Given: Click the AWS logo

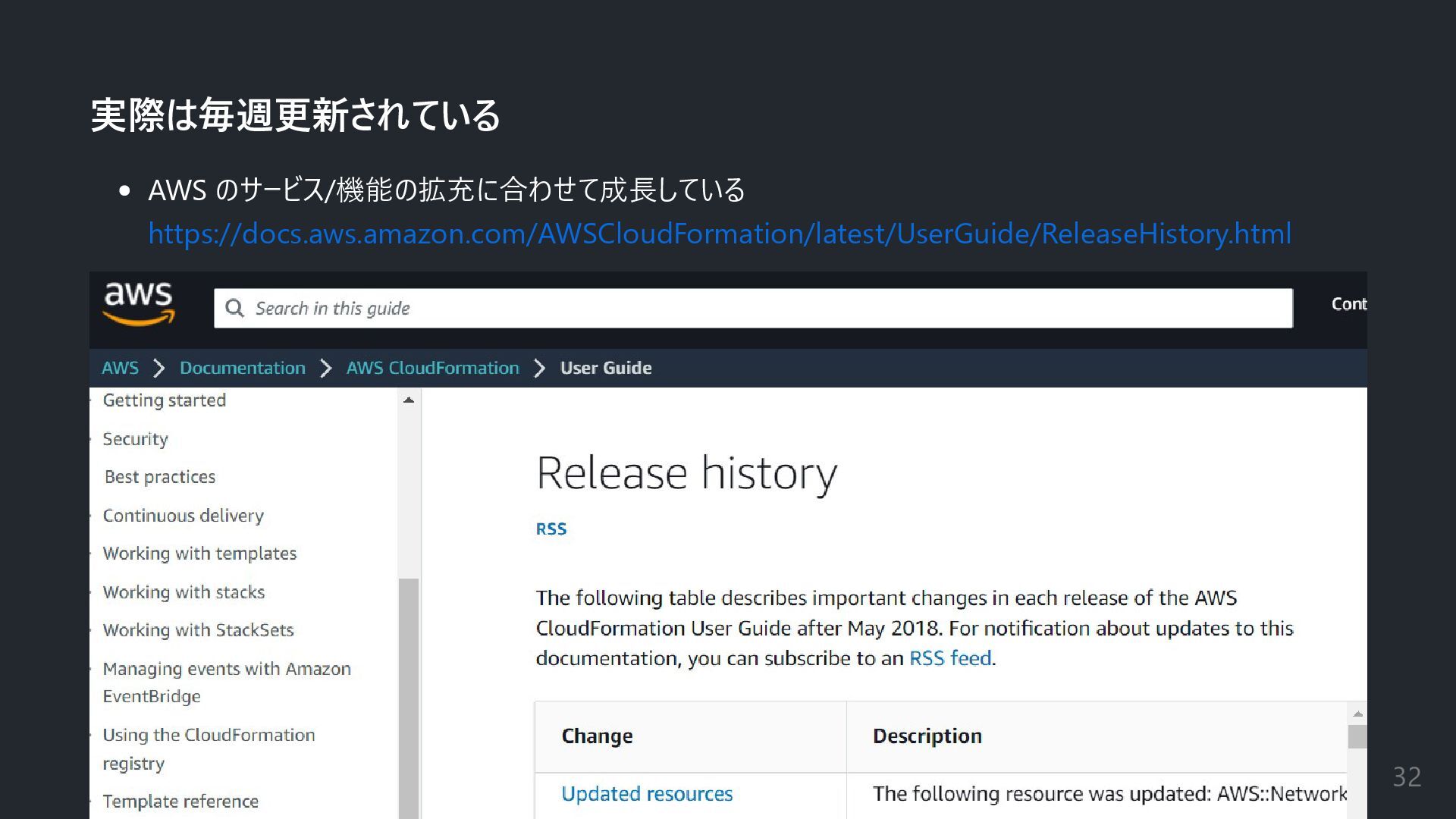Looking at the screenshot, I should [139, 305].
